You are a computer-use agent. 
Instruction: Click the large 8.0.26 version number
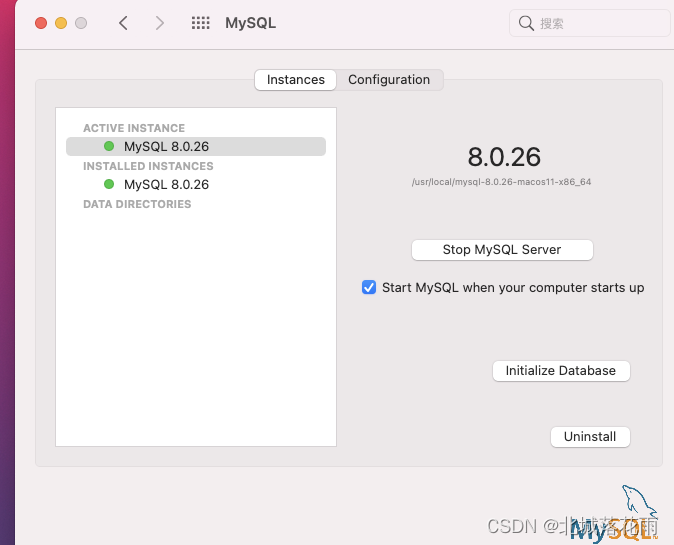pyautogui.click(x=504, y=157)
